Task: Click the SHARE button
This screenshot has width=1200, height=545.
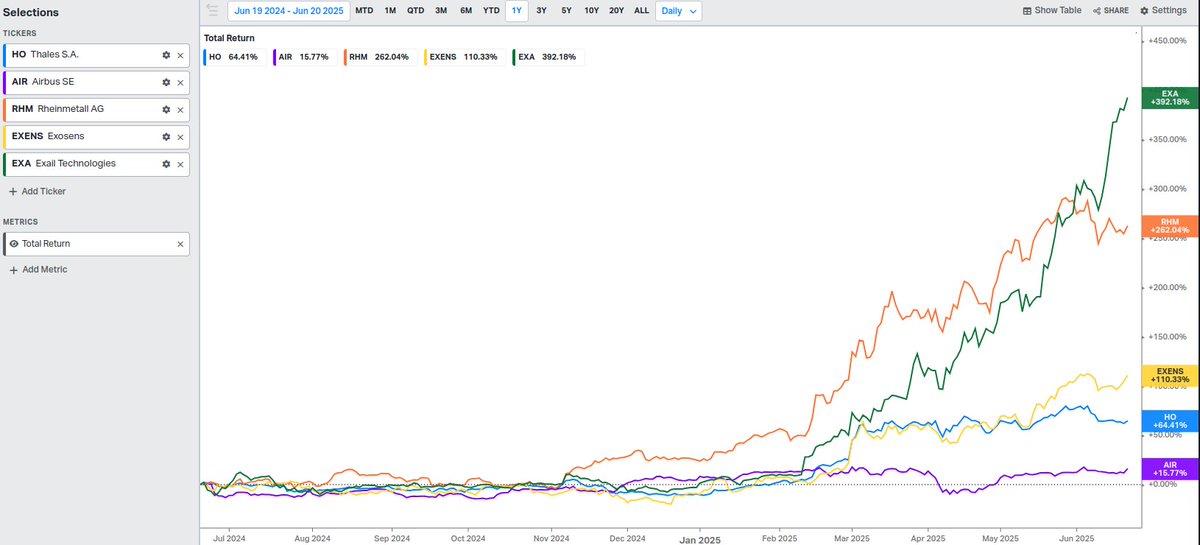Action: [x=1111, y=10]
